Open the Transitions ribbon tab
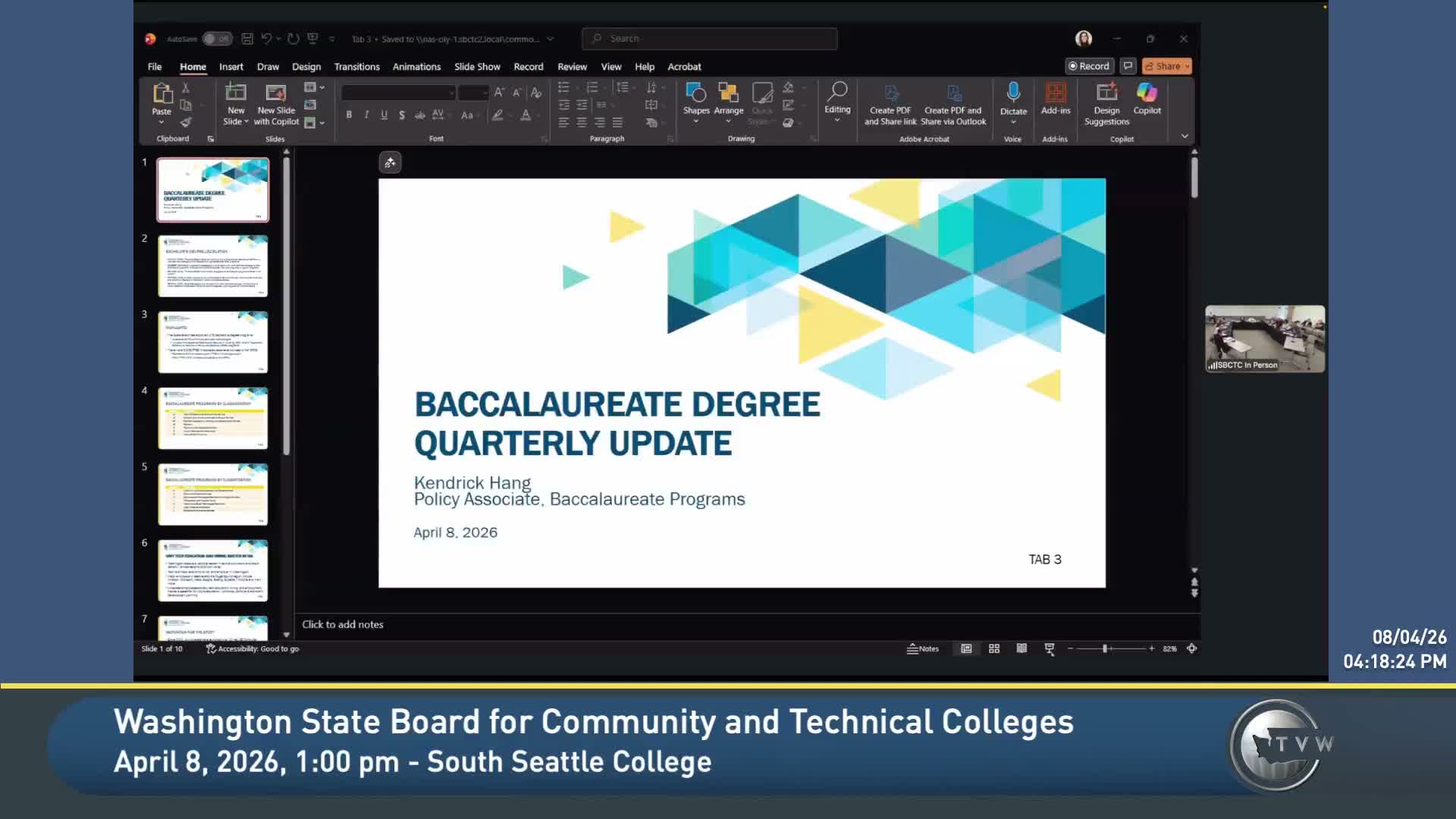The image size is (1456, 819). coord(356,67)
